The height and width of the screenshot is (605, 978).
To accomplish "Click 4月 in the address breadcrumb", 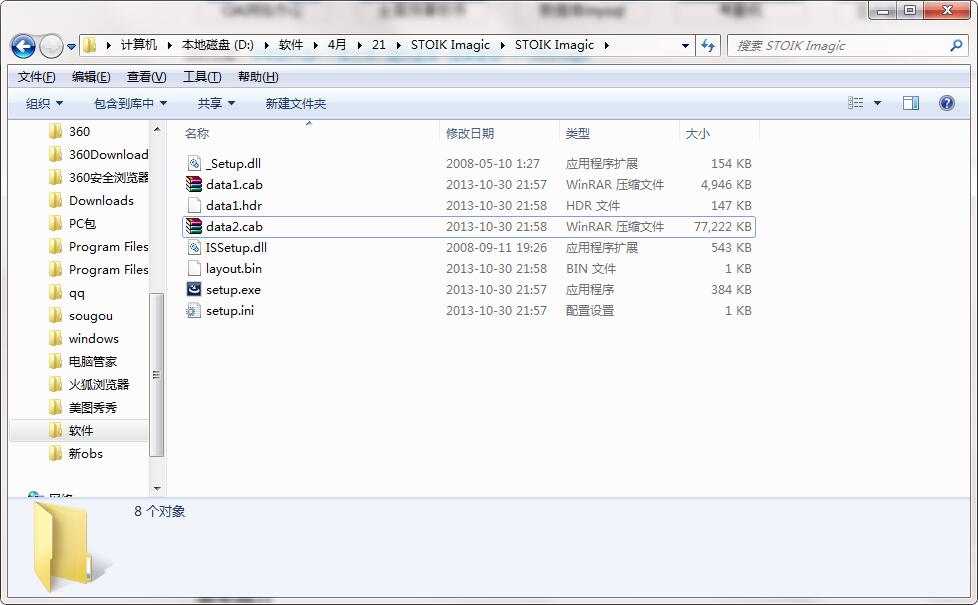I will tap(337, 45).
